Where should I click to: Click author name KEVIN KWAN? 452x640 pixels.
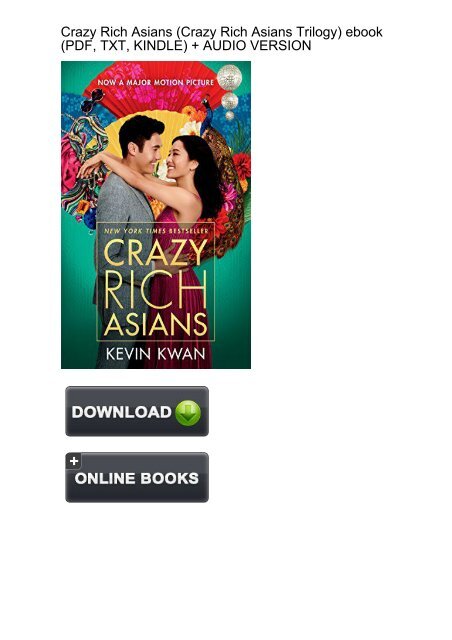coord(156,353)
